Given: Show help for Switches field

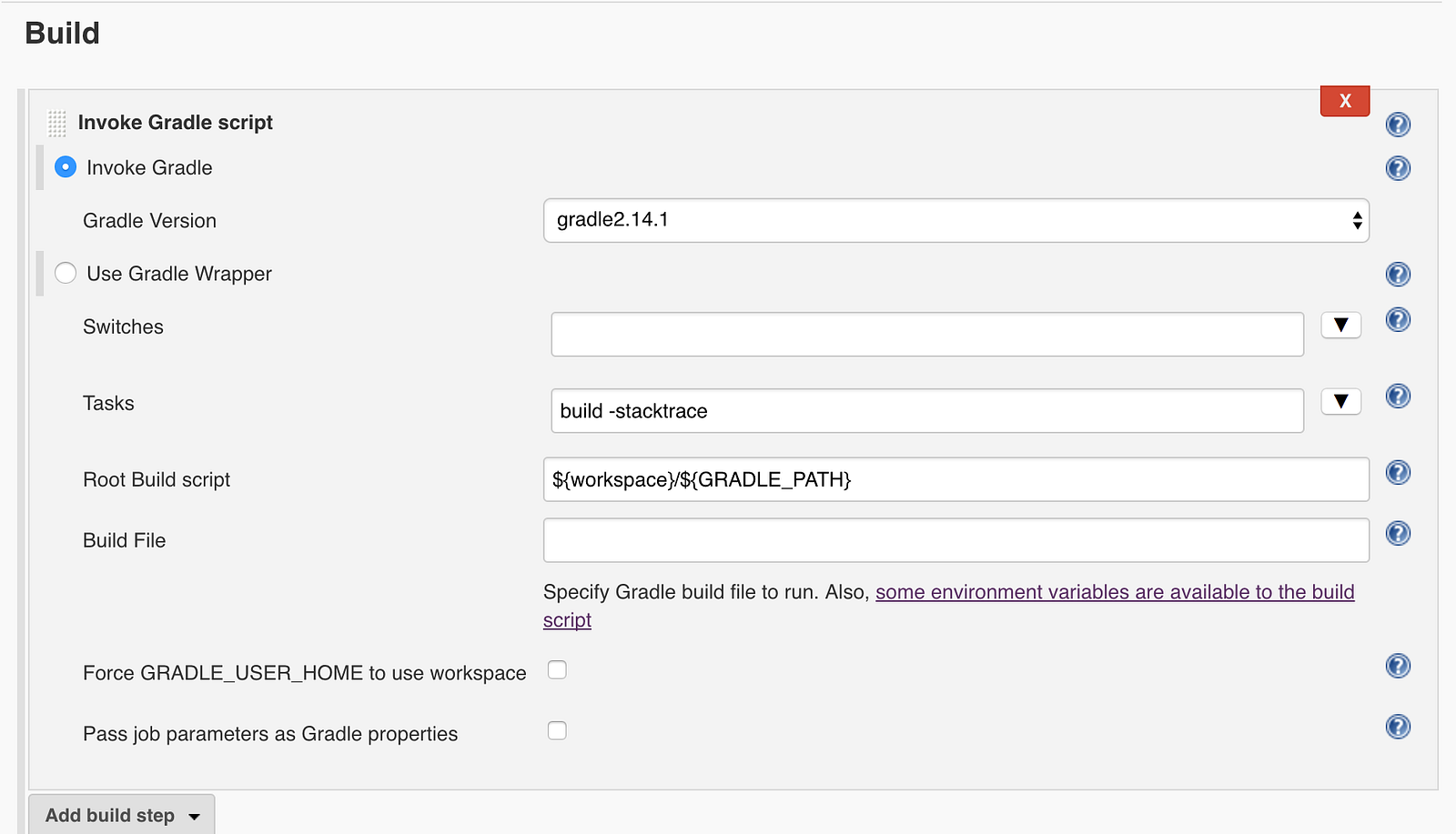Looking at the screenshot, I should coord(1398,319).
